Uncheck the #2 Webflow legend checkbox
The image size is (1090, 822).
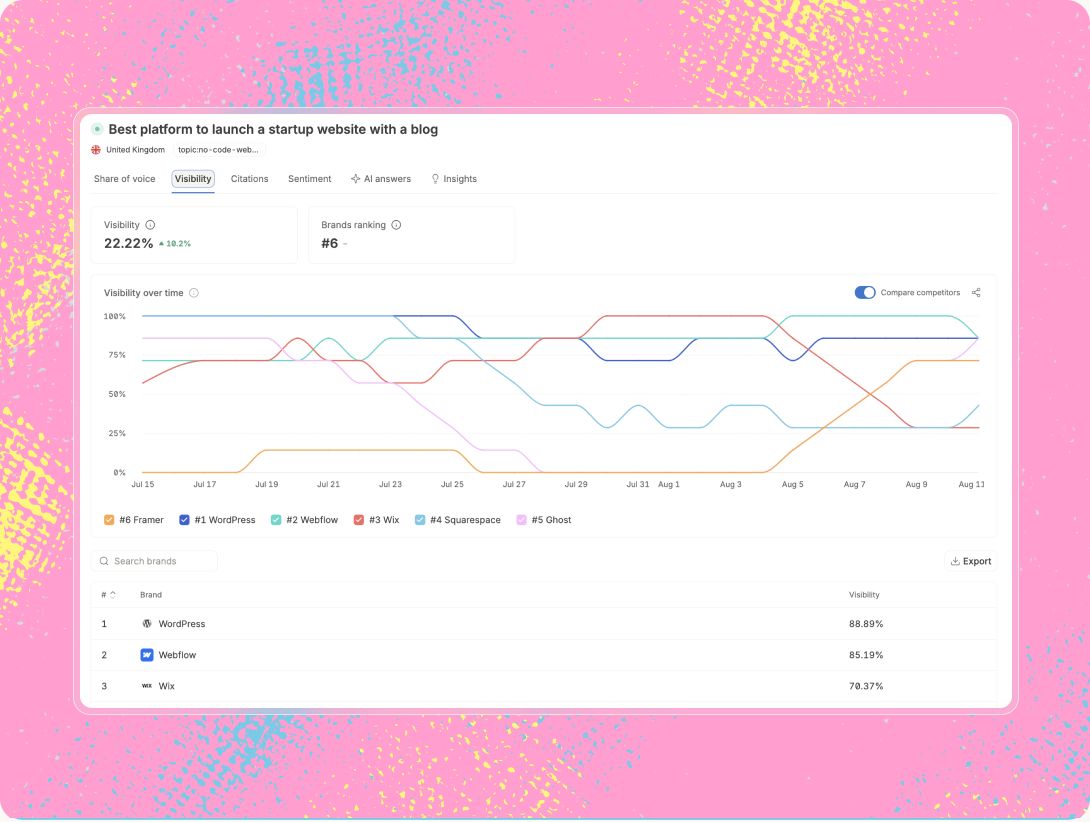click(276, 519)
